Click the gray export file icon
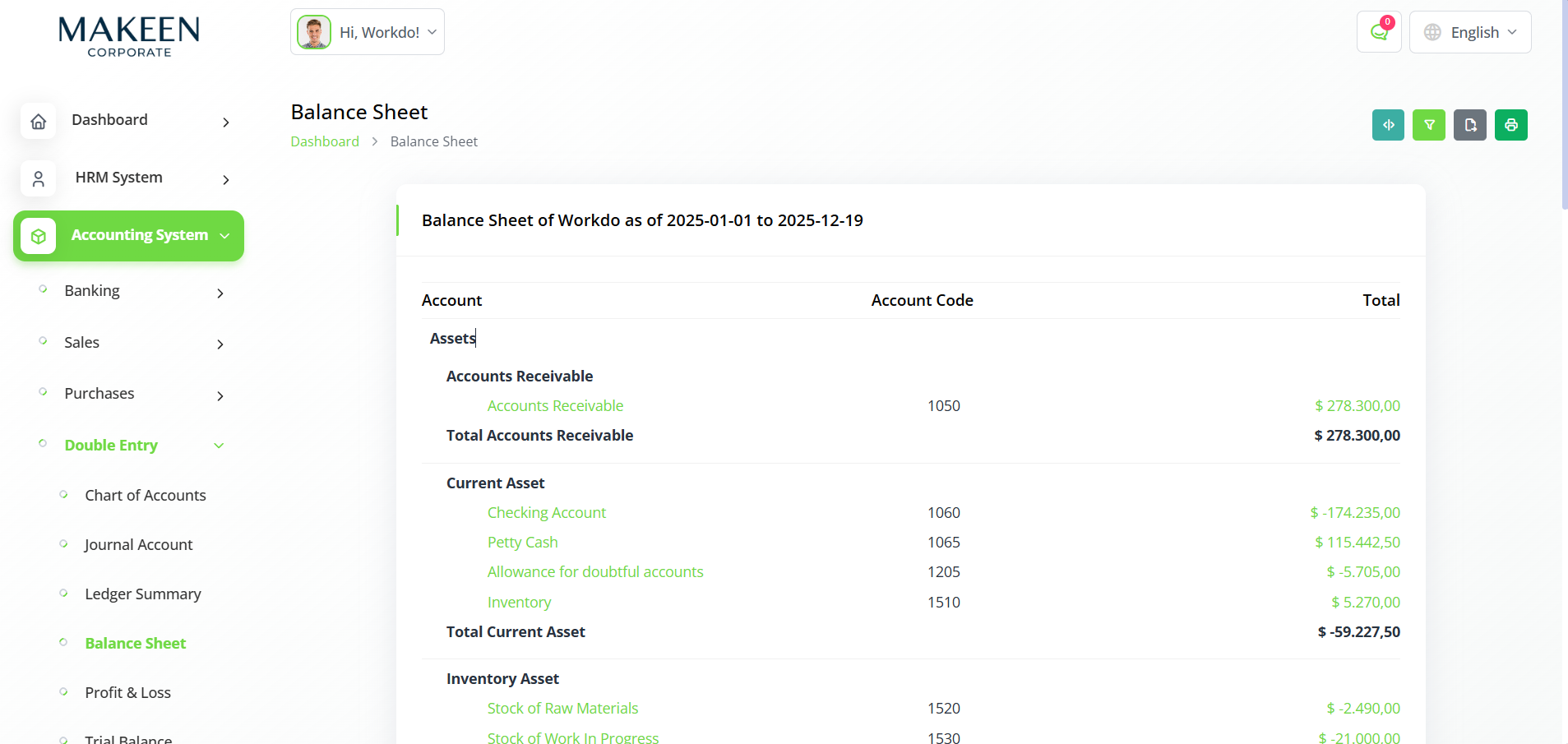This screenshot has height=744, width=1568. coord(1470,125)
